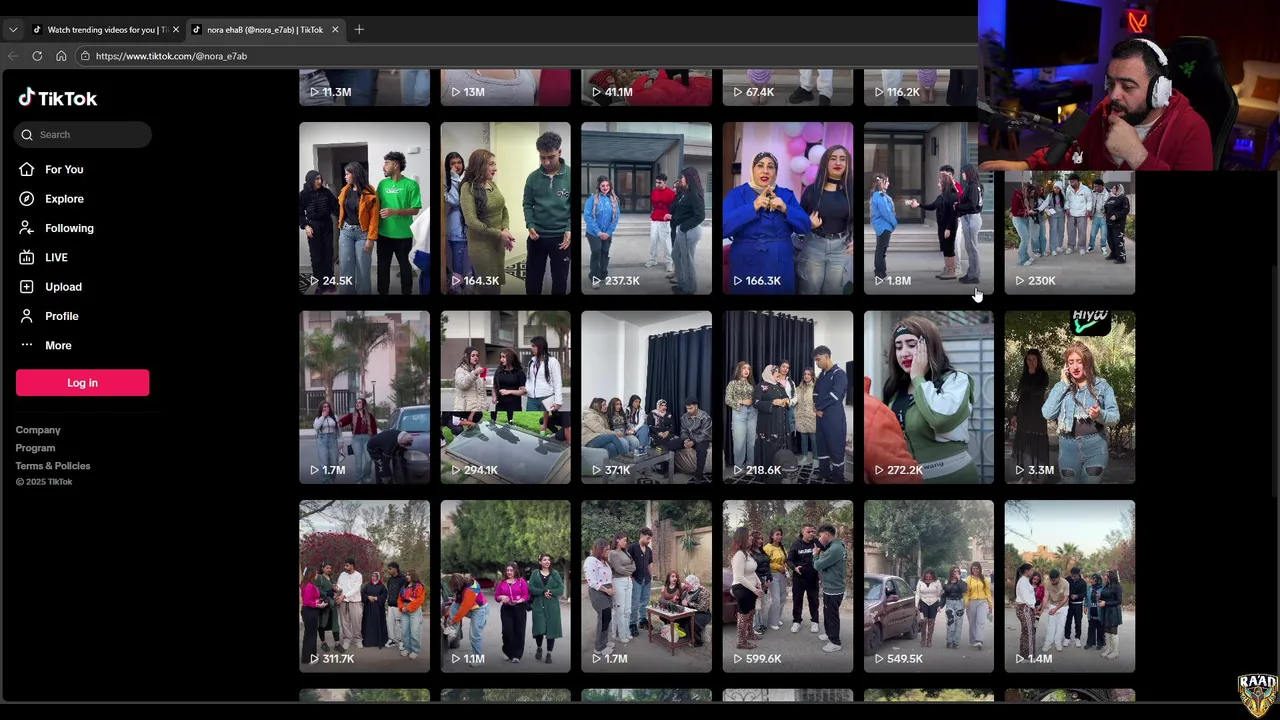Click the TikTok logo

click(x=57, y=98)
